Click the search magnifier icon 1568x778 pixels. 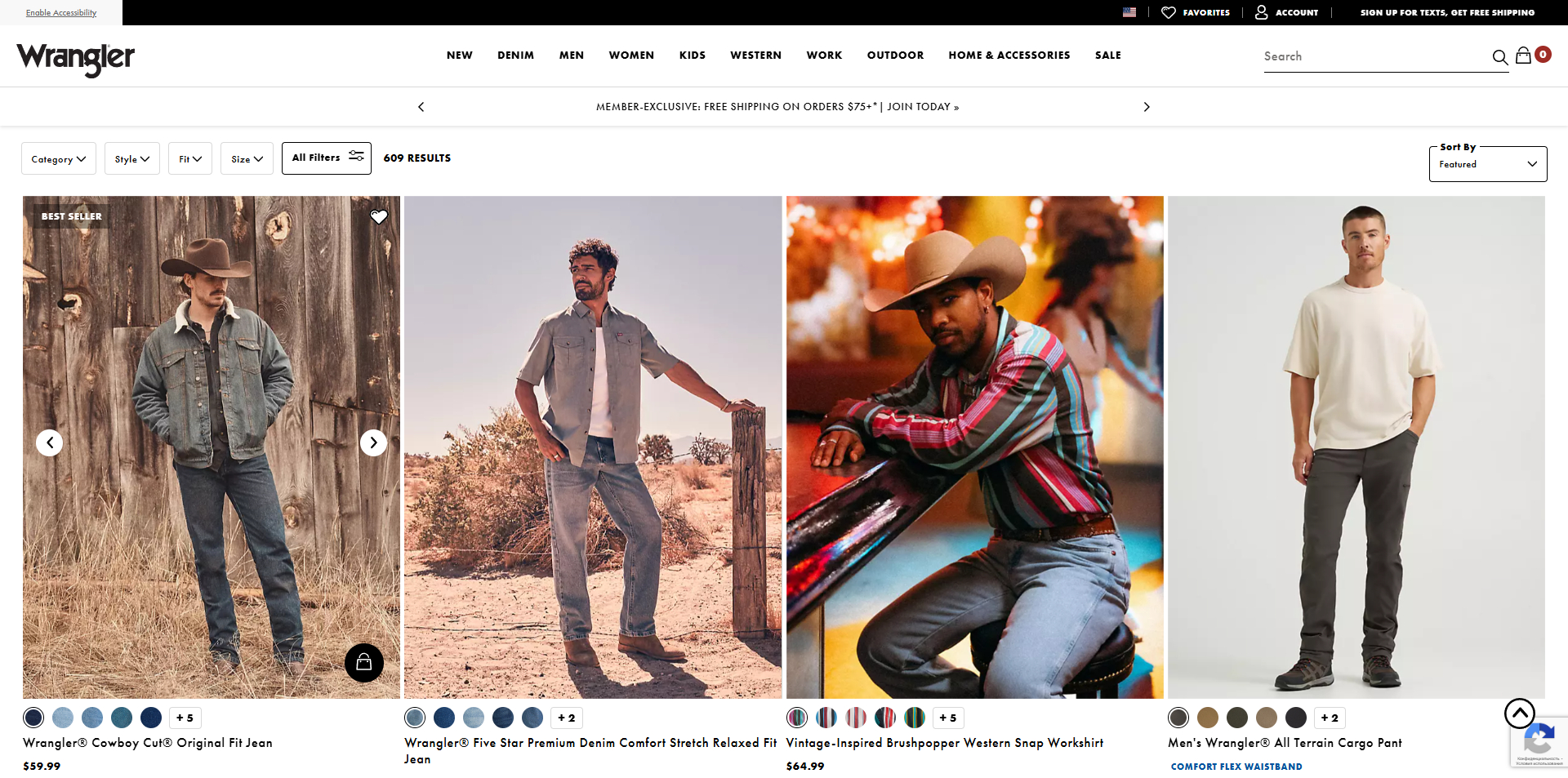(1499, 57)
